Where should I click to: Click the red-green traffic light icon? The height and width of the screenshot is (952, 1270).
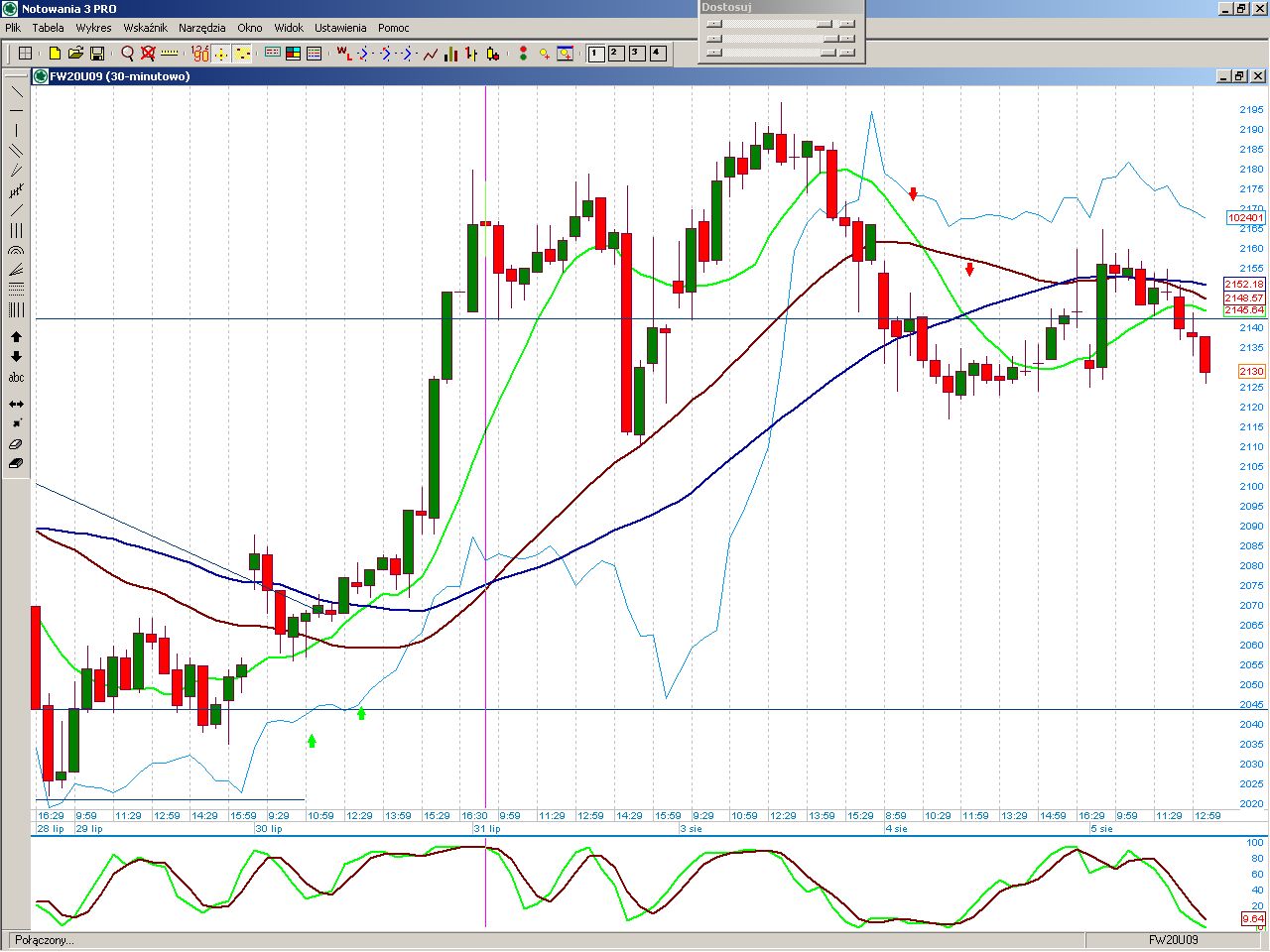[x=523, y=54]
